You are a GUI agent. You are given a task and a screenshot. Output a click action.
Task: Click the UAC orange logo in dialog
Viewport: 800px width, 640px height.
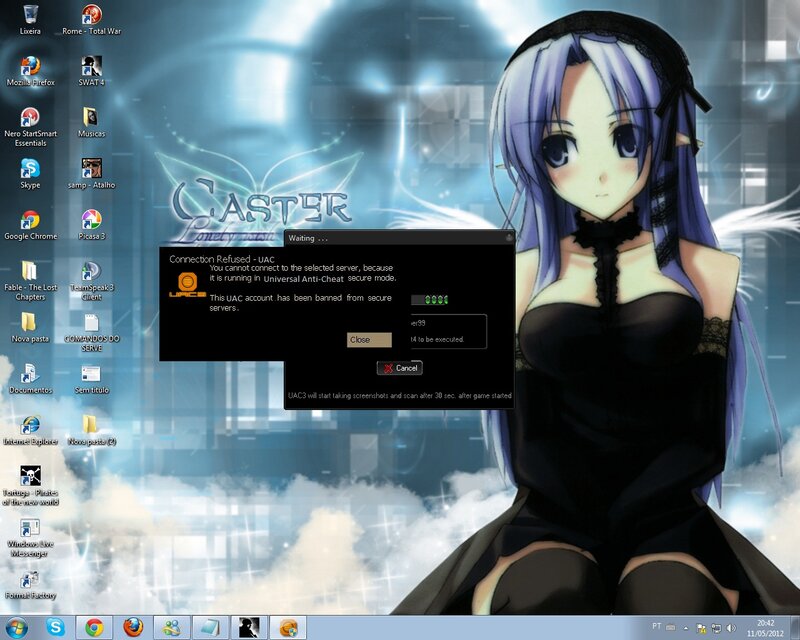187,285
